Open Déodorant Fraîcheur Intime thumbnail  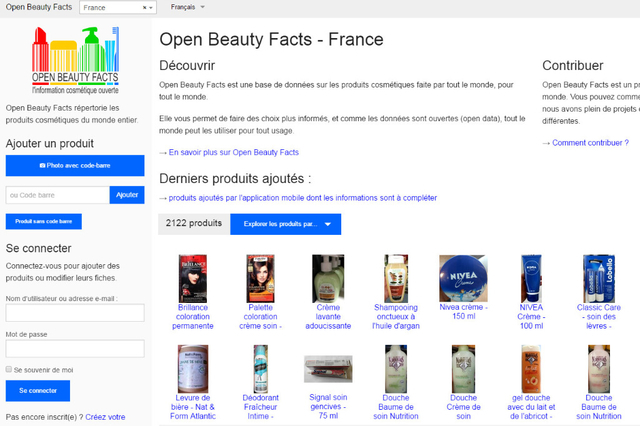click(x=260, y=369)
